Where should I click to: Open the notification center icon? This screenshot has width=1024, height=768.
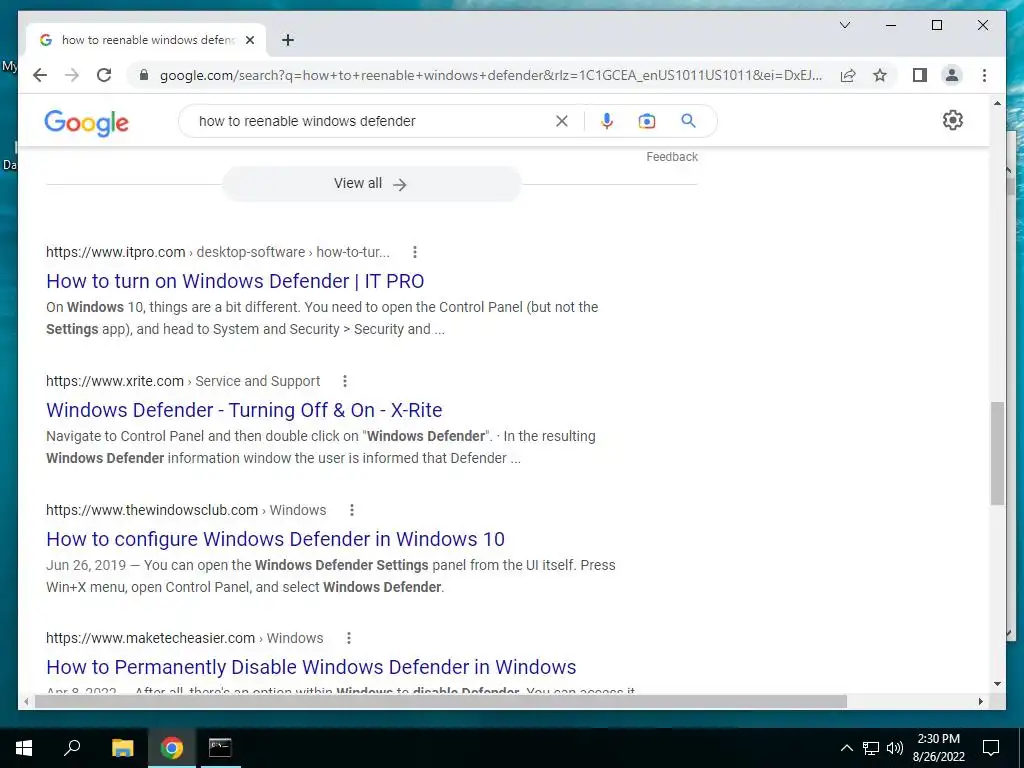click(991, 748)
